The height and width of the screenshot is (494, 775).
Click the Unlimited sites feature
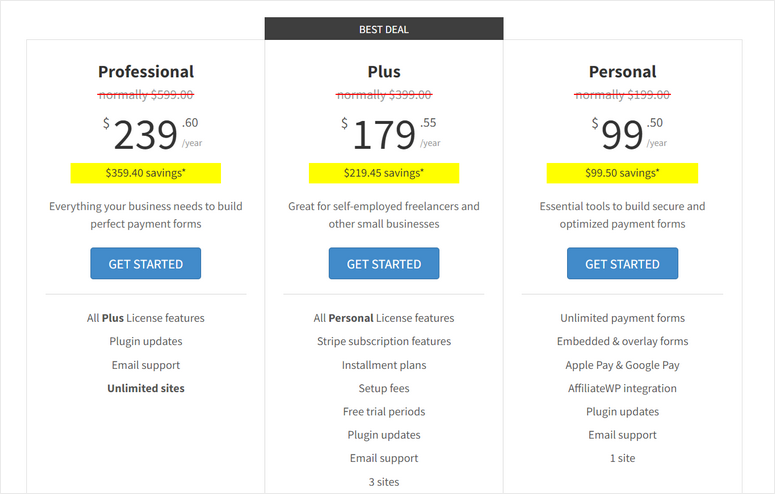[x=146, y=388]
